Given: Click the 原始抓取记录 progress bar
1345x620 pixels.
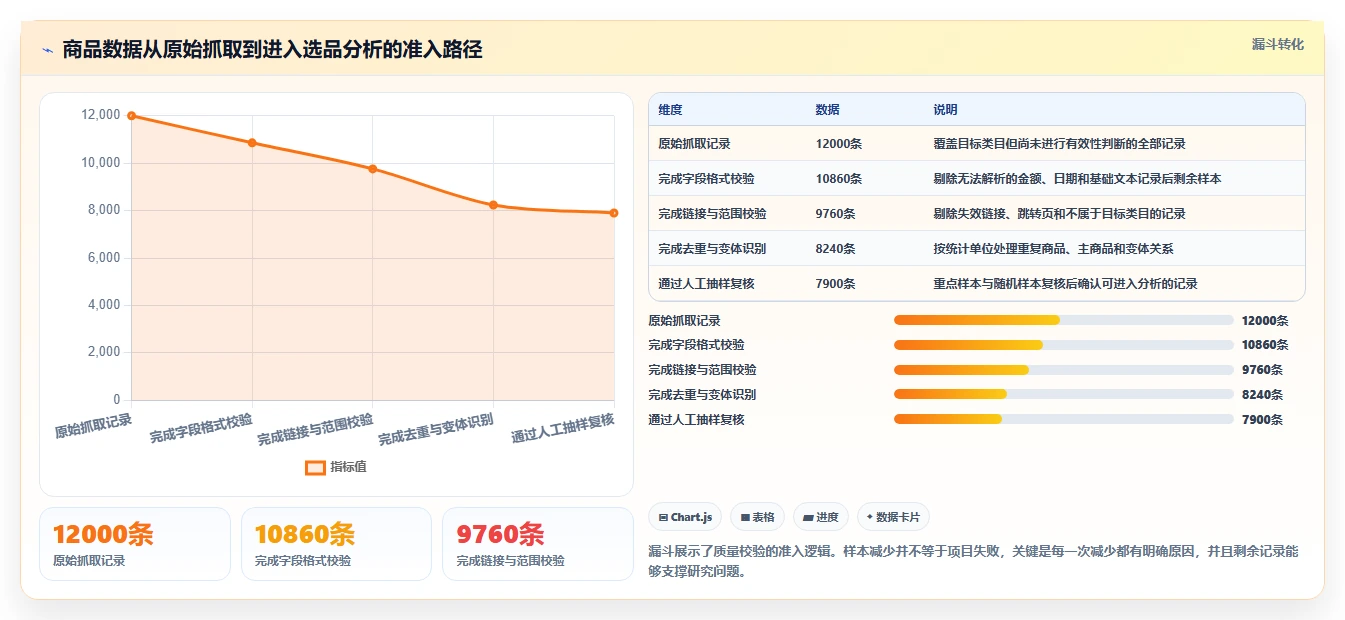Looking at the screenshot, I should tap(1063, 320).
